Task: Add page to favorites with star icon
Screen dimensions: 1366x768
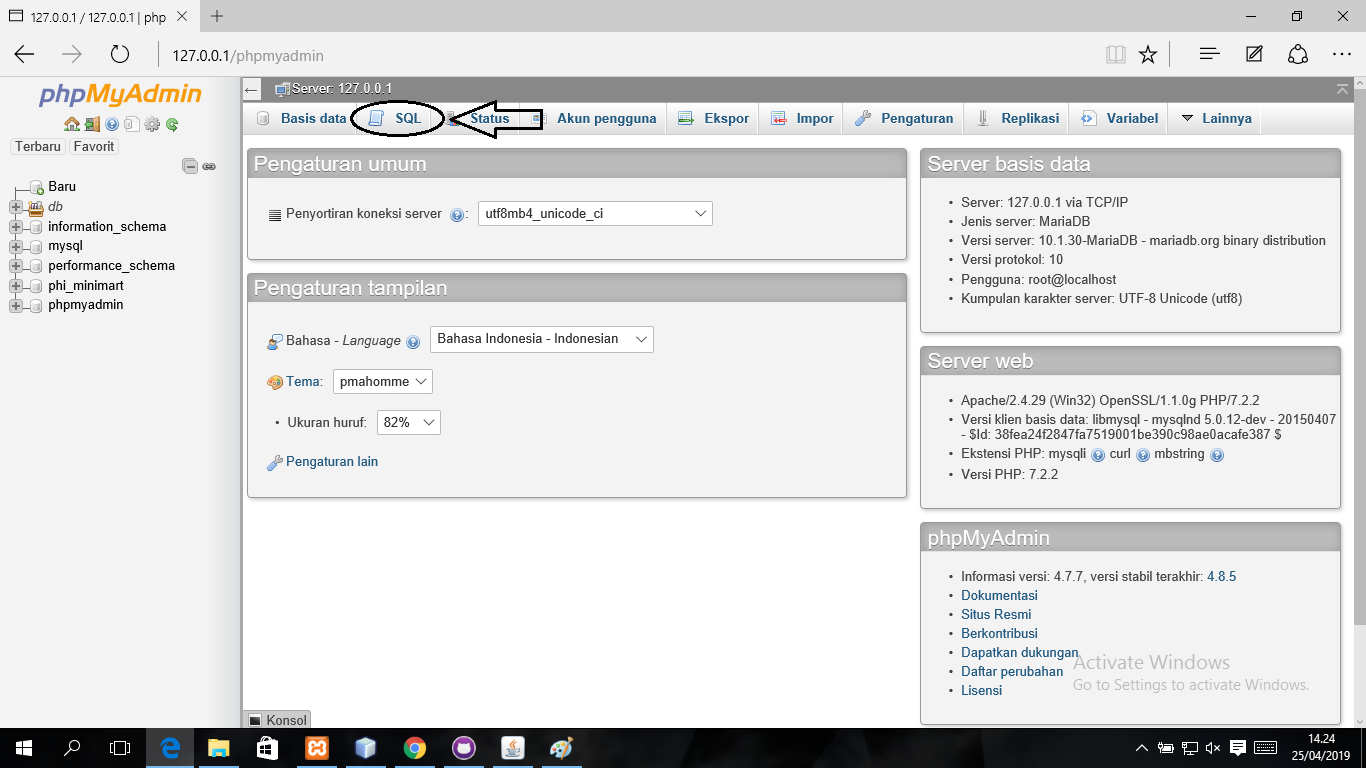Action: coord(1148,55)
